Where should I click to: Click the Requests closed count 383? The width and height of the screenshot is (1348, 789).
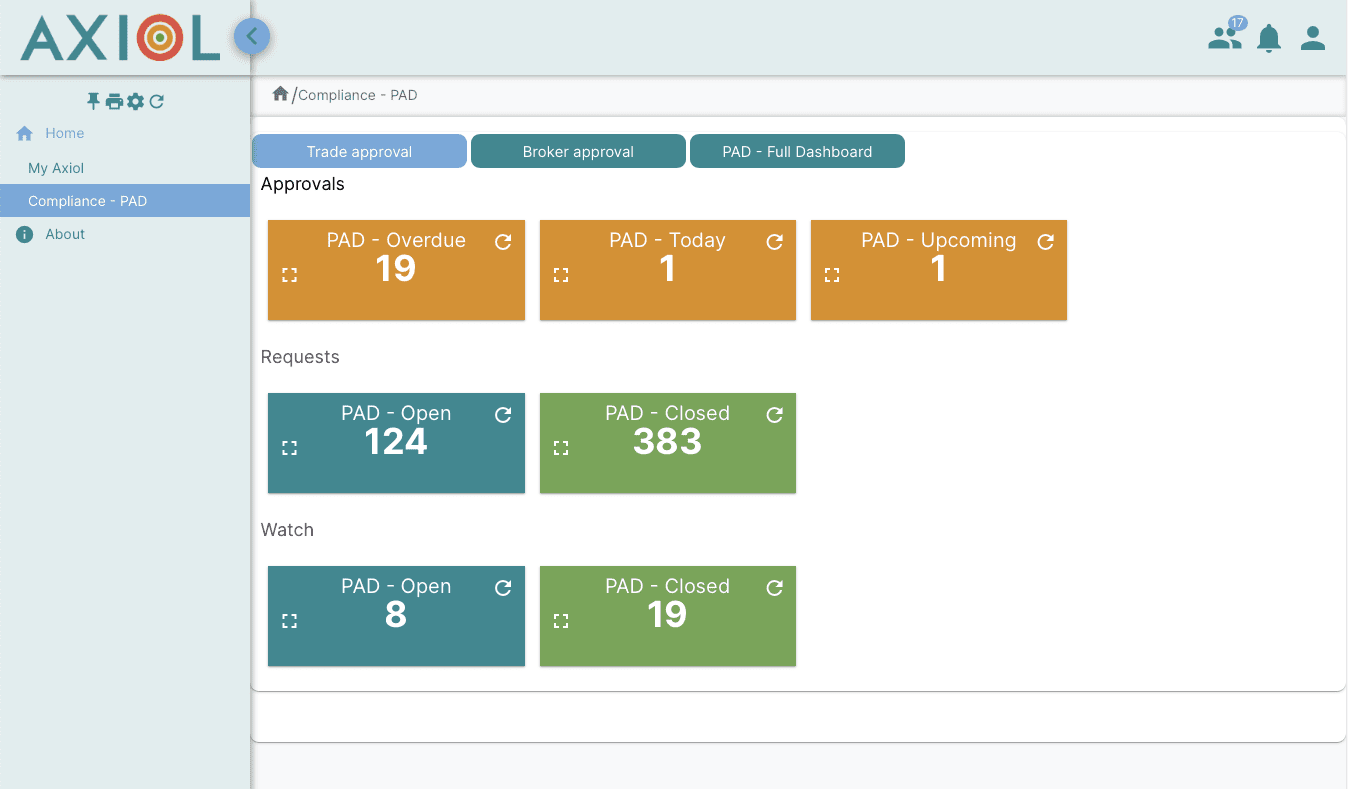click(x=667, y=442)
